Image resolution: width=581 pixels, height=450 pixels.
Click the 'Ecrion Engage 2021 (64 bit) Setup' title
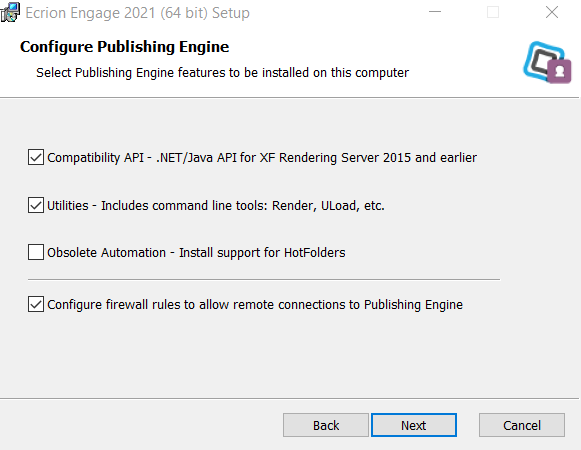pos(137,13)
